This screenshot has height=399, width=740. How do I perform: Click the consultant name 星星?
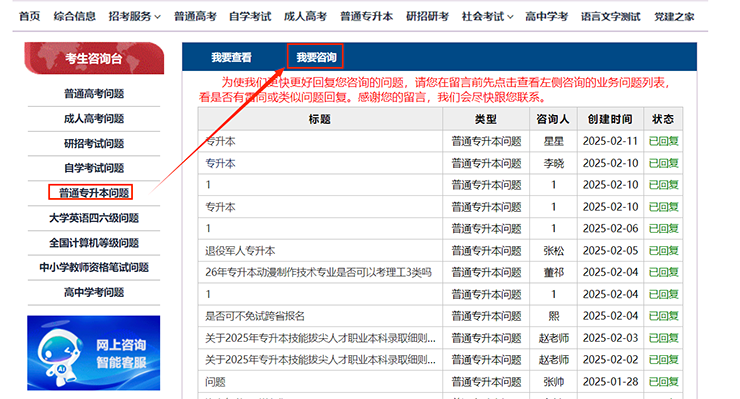(554, 141)
